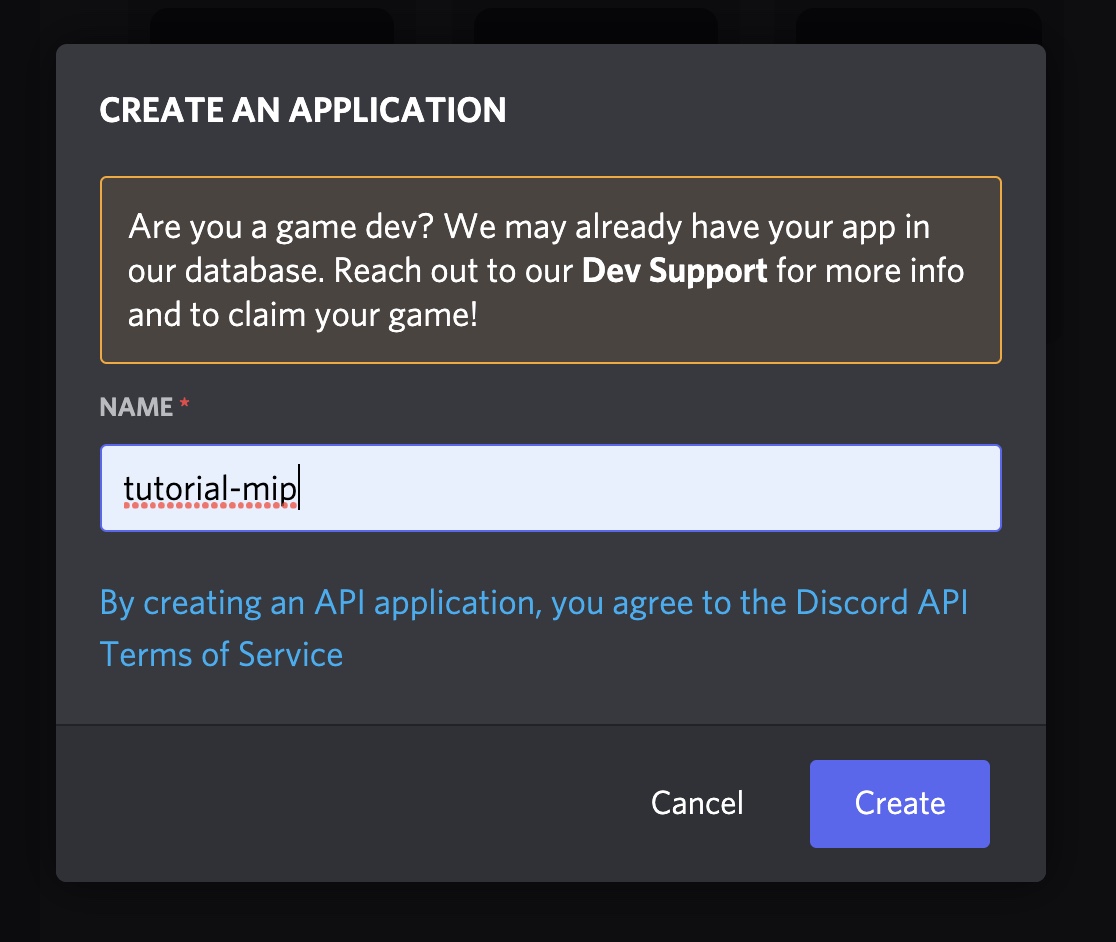This screenshot has height=942, width=1116.
Task: Click the dialog footer left of Cancel
Action: [x=342, y=804]
